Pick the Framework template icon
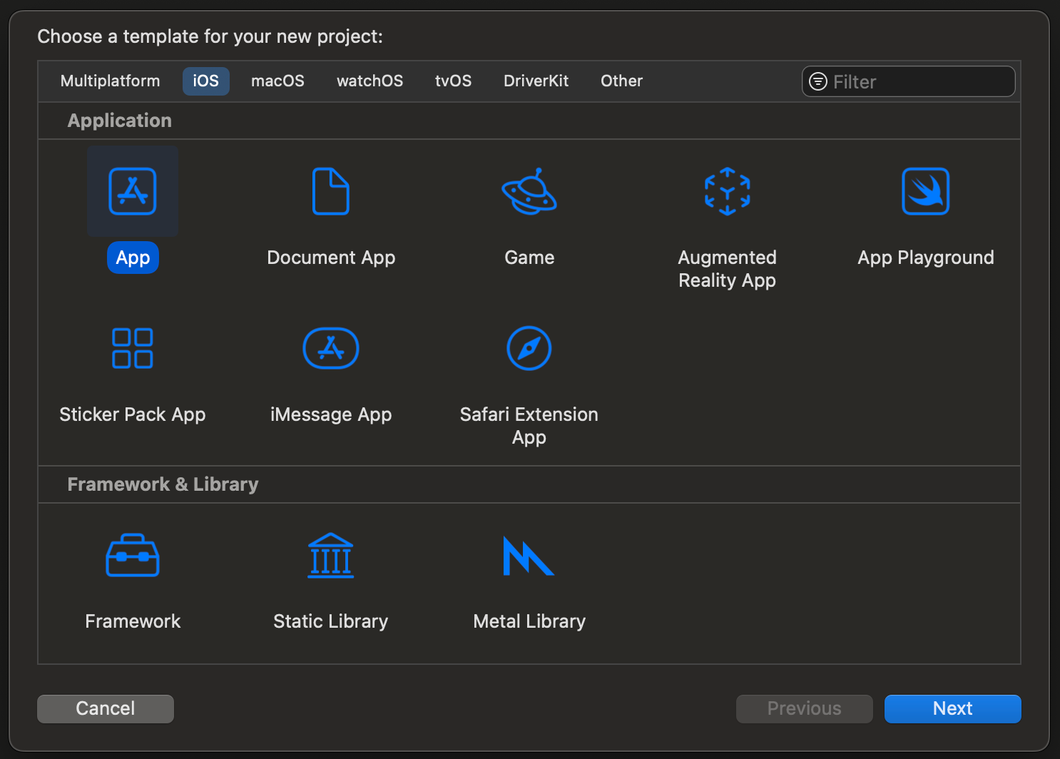 pos(133,555)
